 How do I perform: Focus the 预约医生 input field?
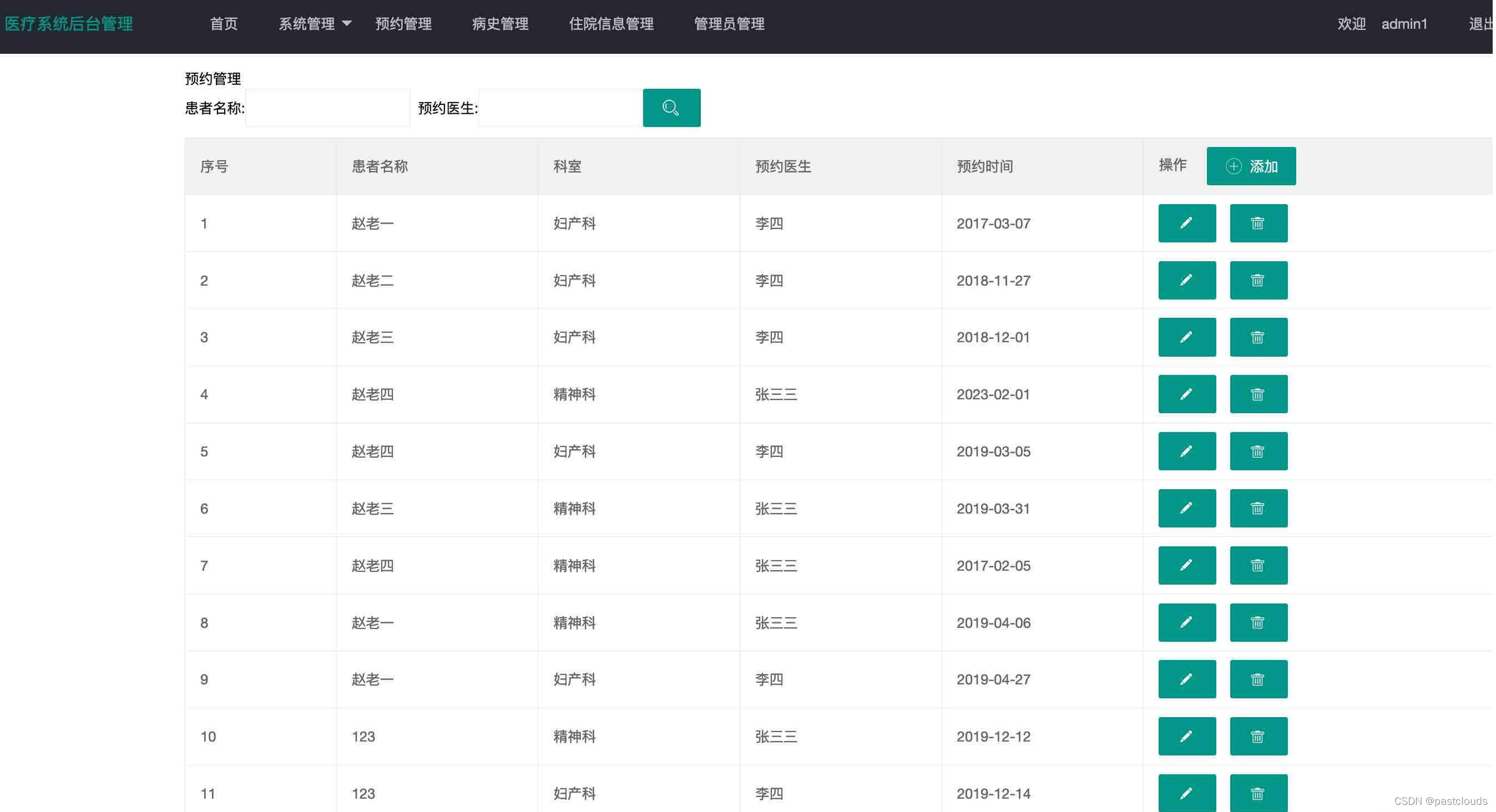560,108
